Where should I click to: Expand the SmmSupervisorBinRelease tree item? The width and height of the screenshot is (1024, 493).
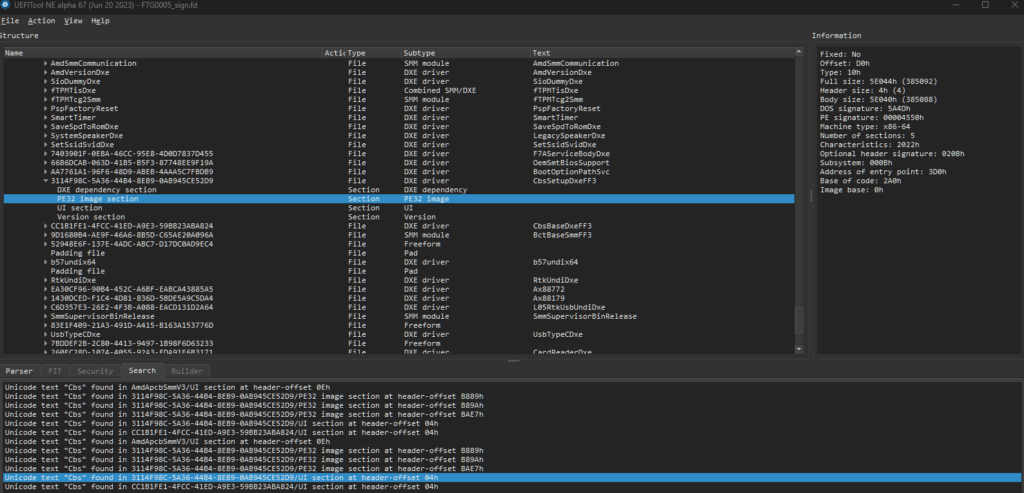(x=46, y=316)
